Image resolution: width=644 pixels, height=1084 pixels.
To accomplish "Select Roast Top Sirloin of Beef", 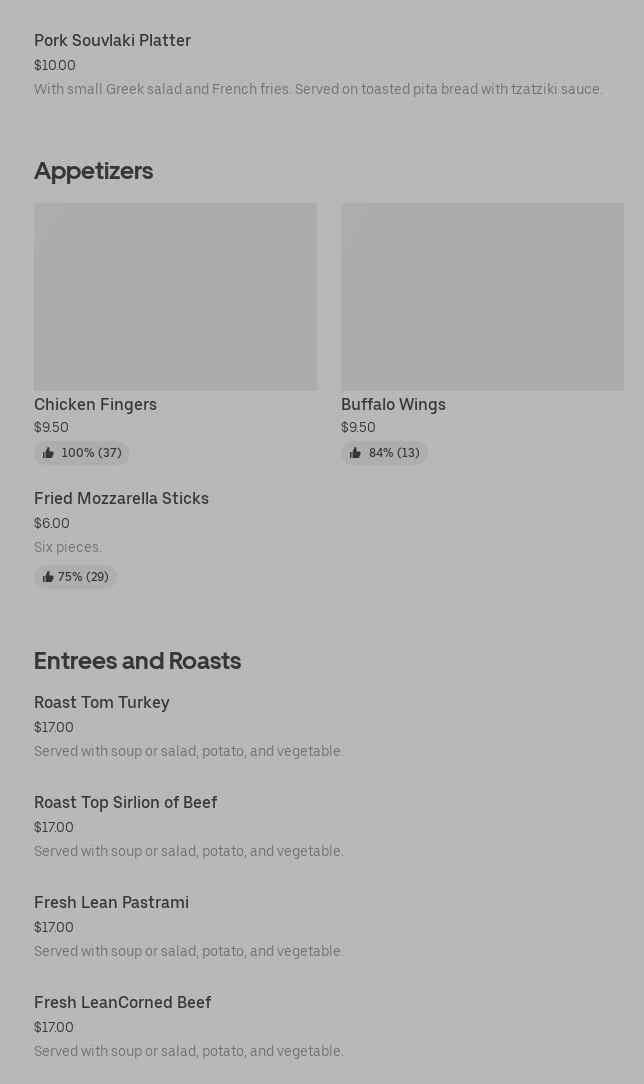I will (x=125, y=802).
